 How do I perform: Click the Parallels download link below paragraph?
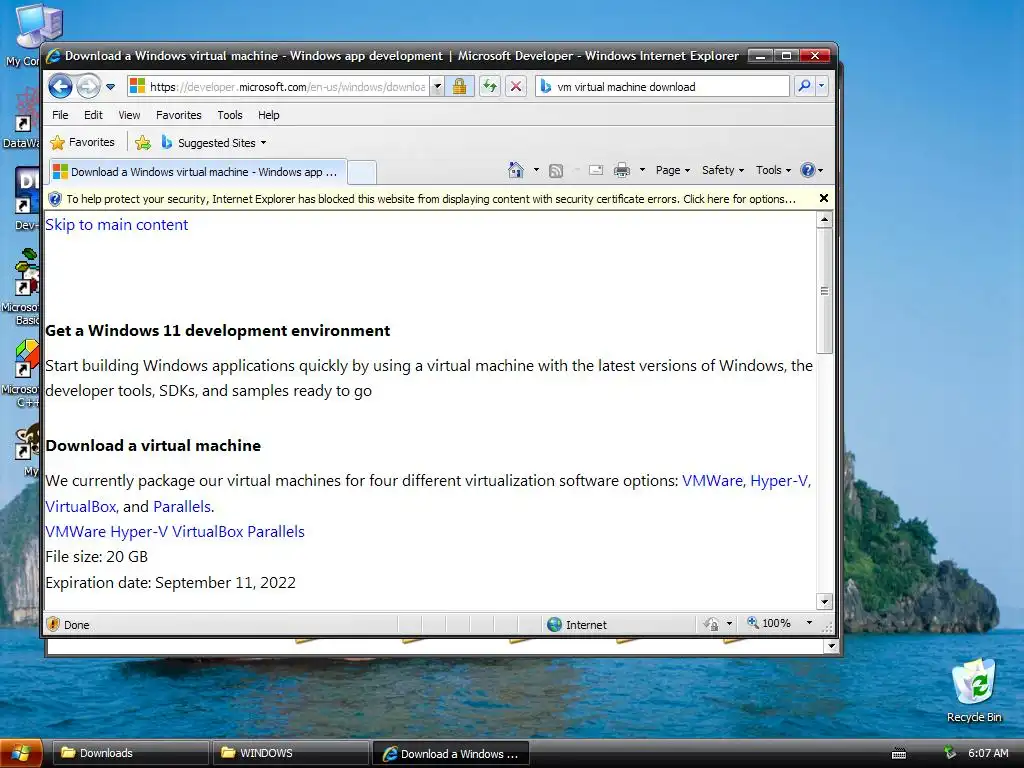pos(276,532)
